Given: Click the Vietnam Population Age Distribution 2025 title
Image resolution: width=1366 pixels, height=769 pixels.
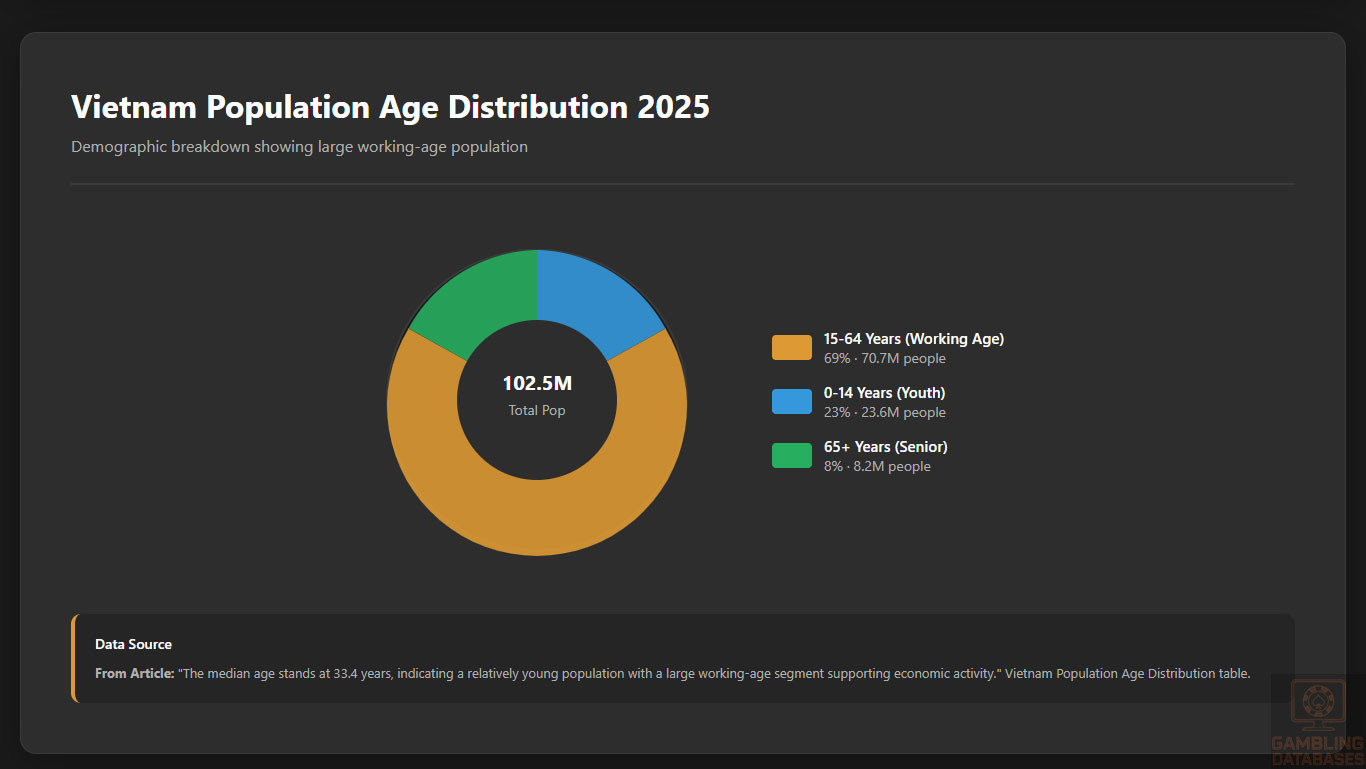Looking at the screenshot, I should (390, 107).
